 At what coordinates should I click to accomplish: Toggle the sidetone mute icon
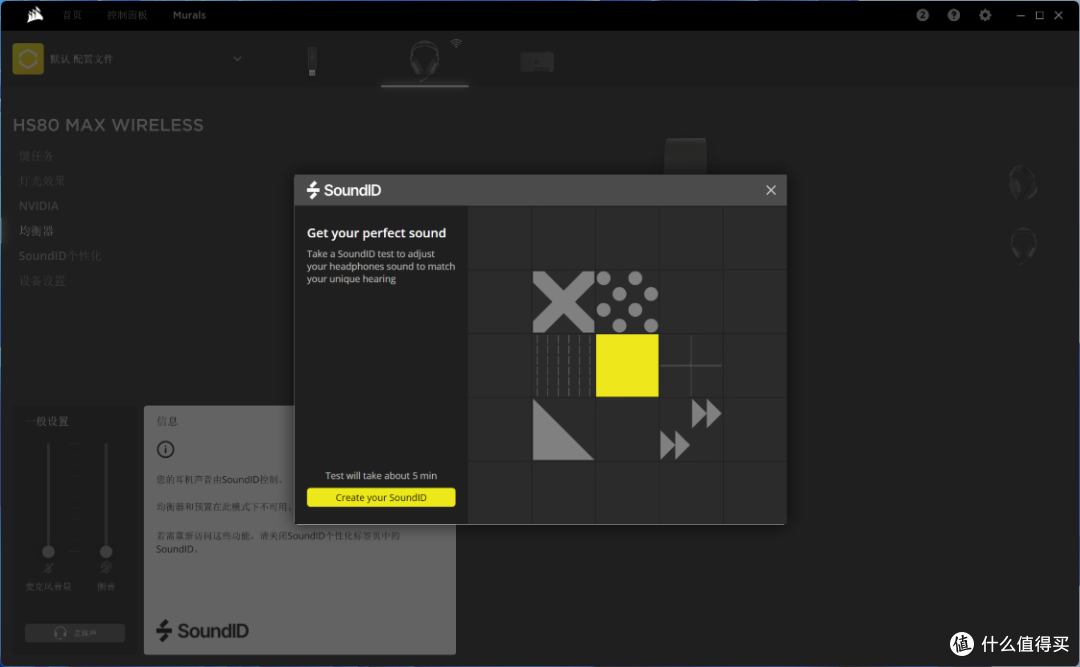[105, 568]
